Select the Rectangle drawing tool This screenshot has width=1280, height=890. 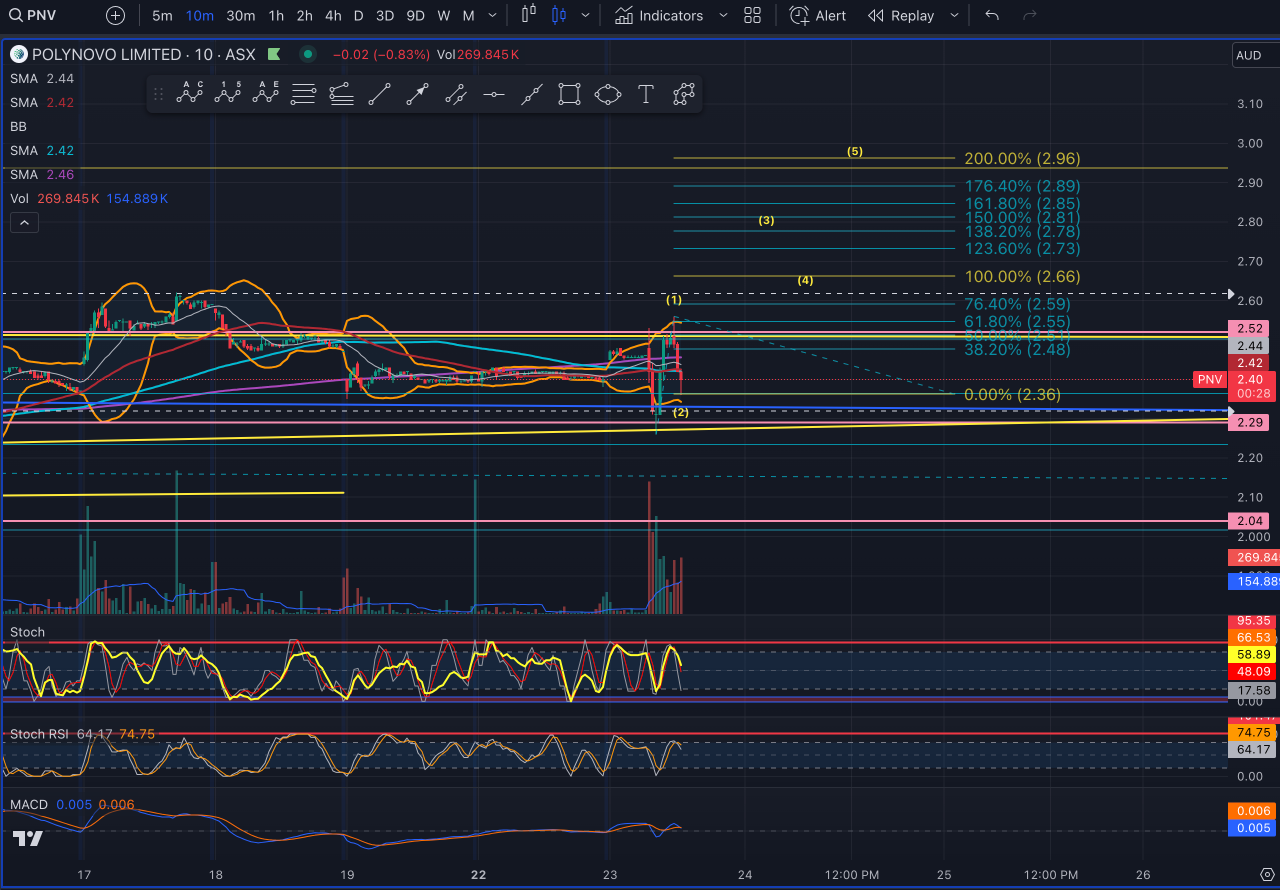(x=570, y=94)
